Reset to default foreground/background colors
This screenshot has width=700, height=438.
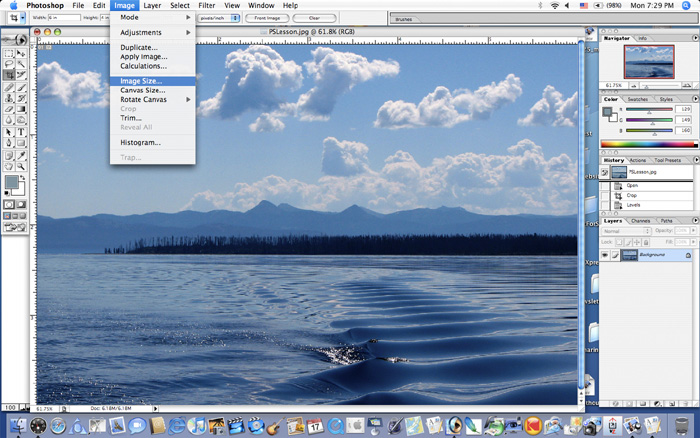(x=7, y=193)
